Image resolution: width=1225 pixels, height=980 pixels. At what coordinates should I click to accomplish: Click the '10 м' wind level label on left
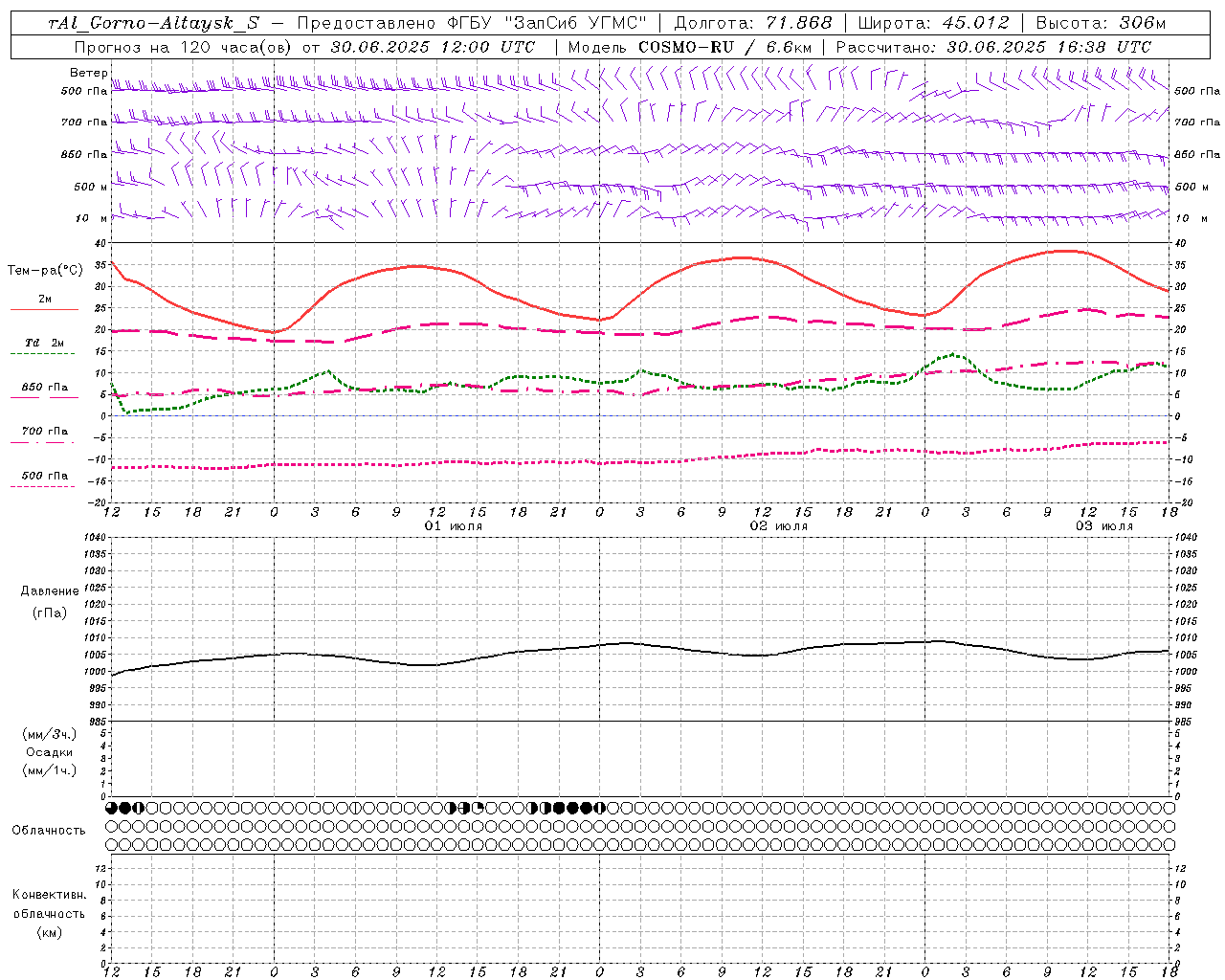click(93, 218)
